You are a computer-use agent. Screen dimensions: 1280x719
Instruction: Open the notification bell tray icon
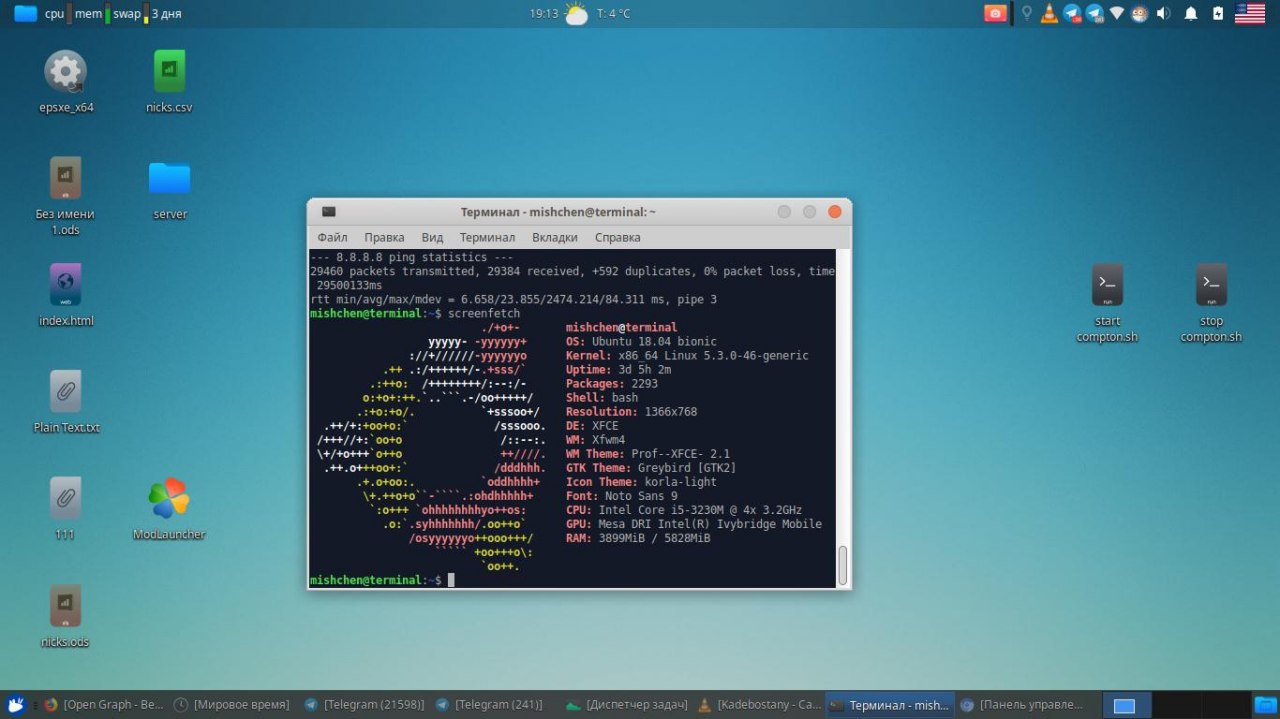click(1191, 13)
